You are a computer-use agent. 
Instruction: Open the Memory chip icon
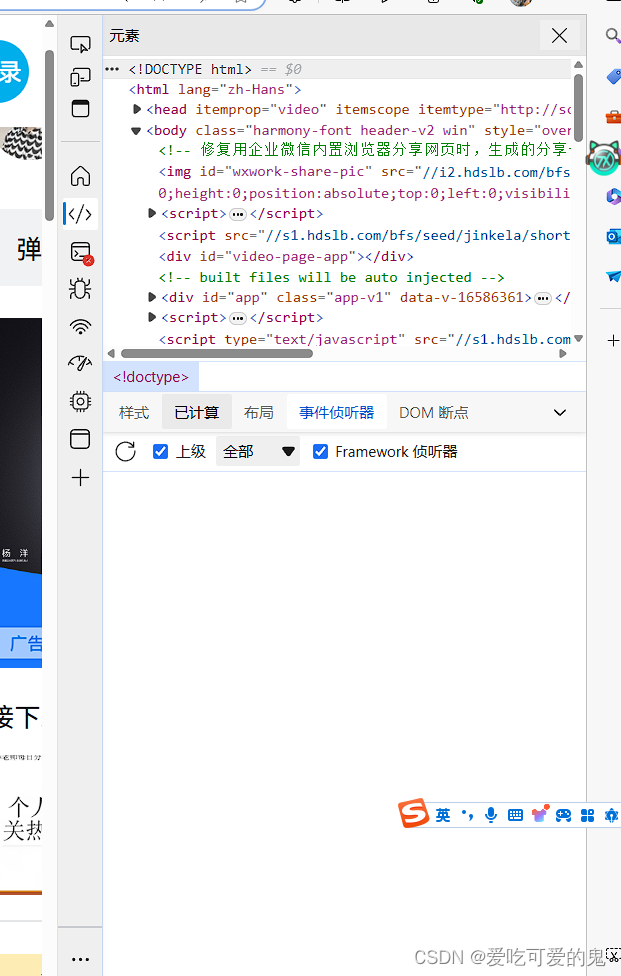80,401
